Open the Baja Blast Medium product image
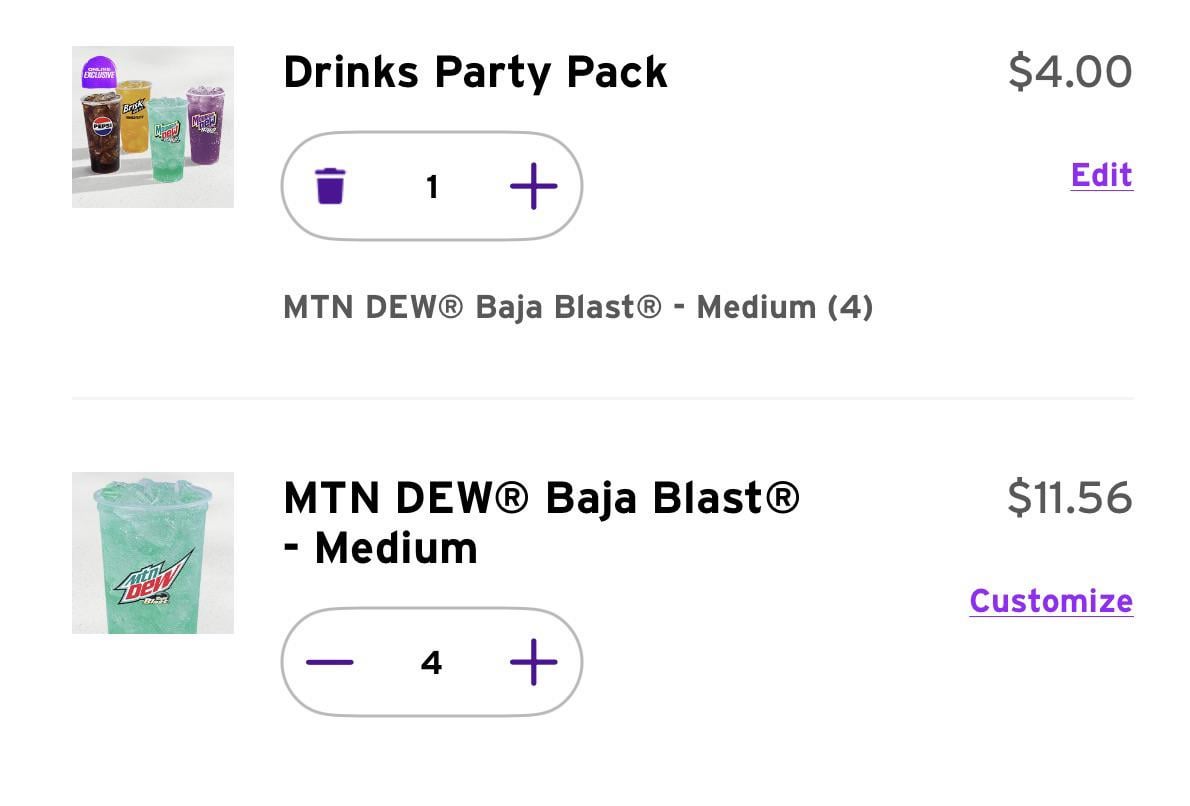Screen dimensions: 1190x806 click(153, 553)
